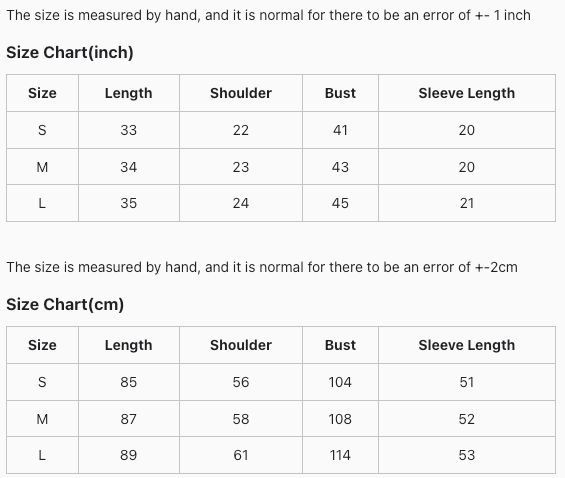Click sleeve length value 53 in cm chart
This screenshot has width=565, height=478.
click(x=467, y=455)
